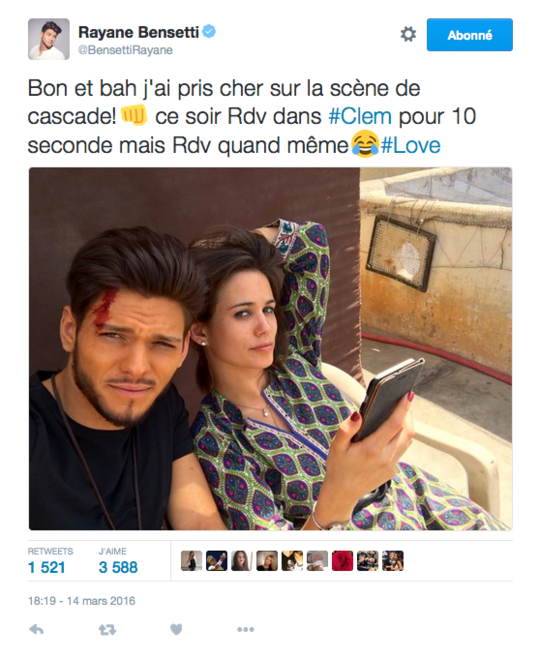This screenshot has height=659, width=540.
Task: Open the 18:19 - 14 mars 2016 timestamp
Action: tap(82, 601)
